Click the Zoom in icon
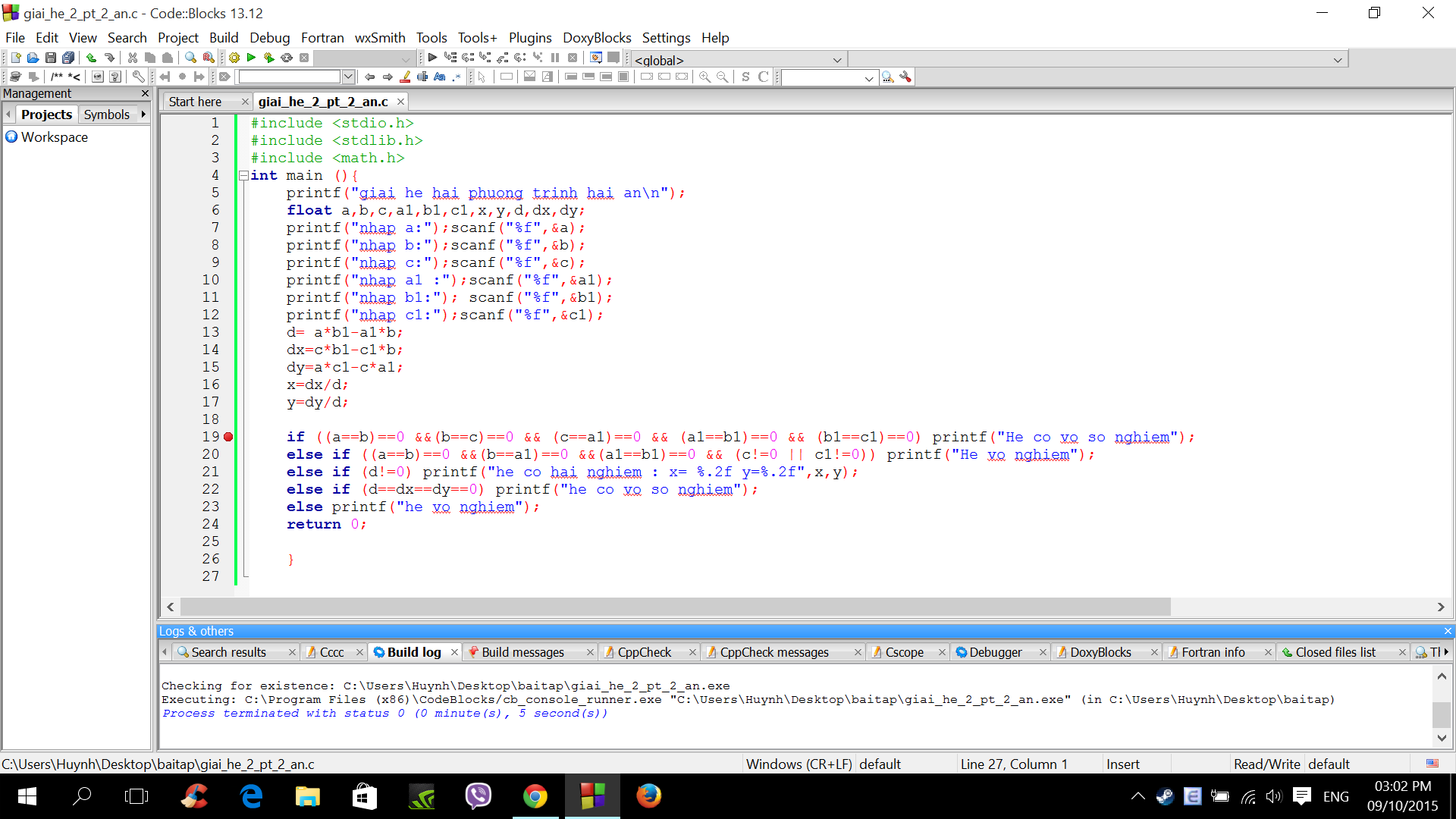The height and width of the screenshot is (819, 1456). [x=704, y=77]
